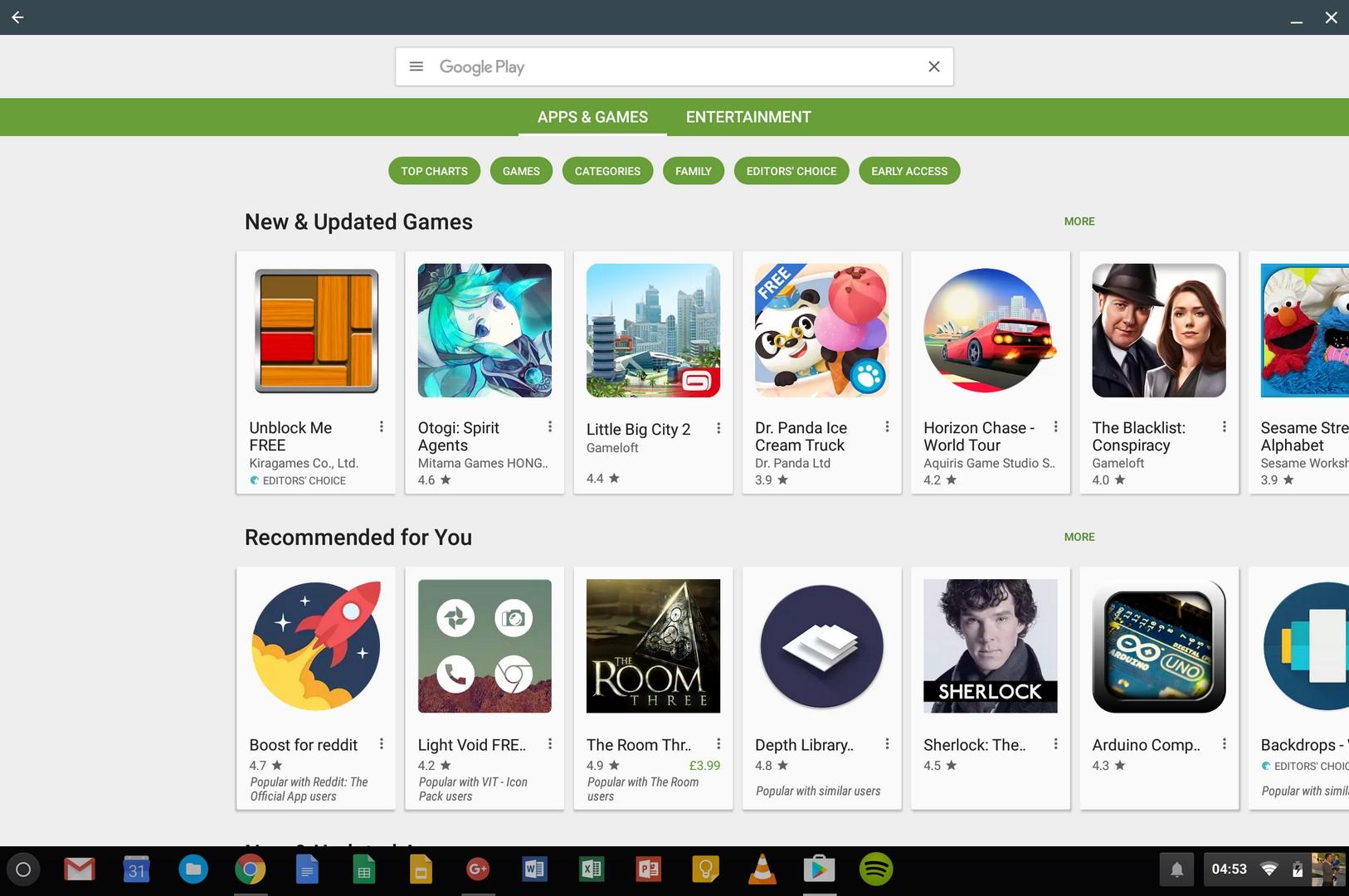Image resolution: width=1349 pixels, height=896 pixels.
Task: Click Kiragames Co., Ltd. developer name
Action: (x=304, y=463)
